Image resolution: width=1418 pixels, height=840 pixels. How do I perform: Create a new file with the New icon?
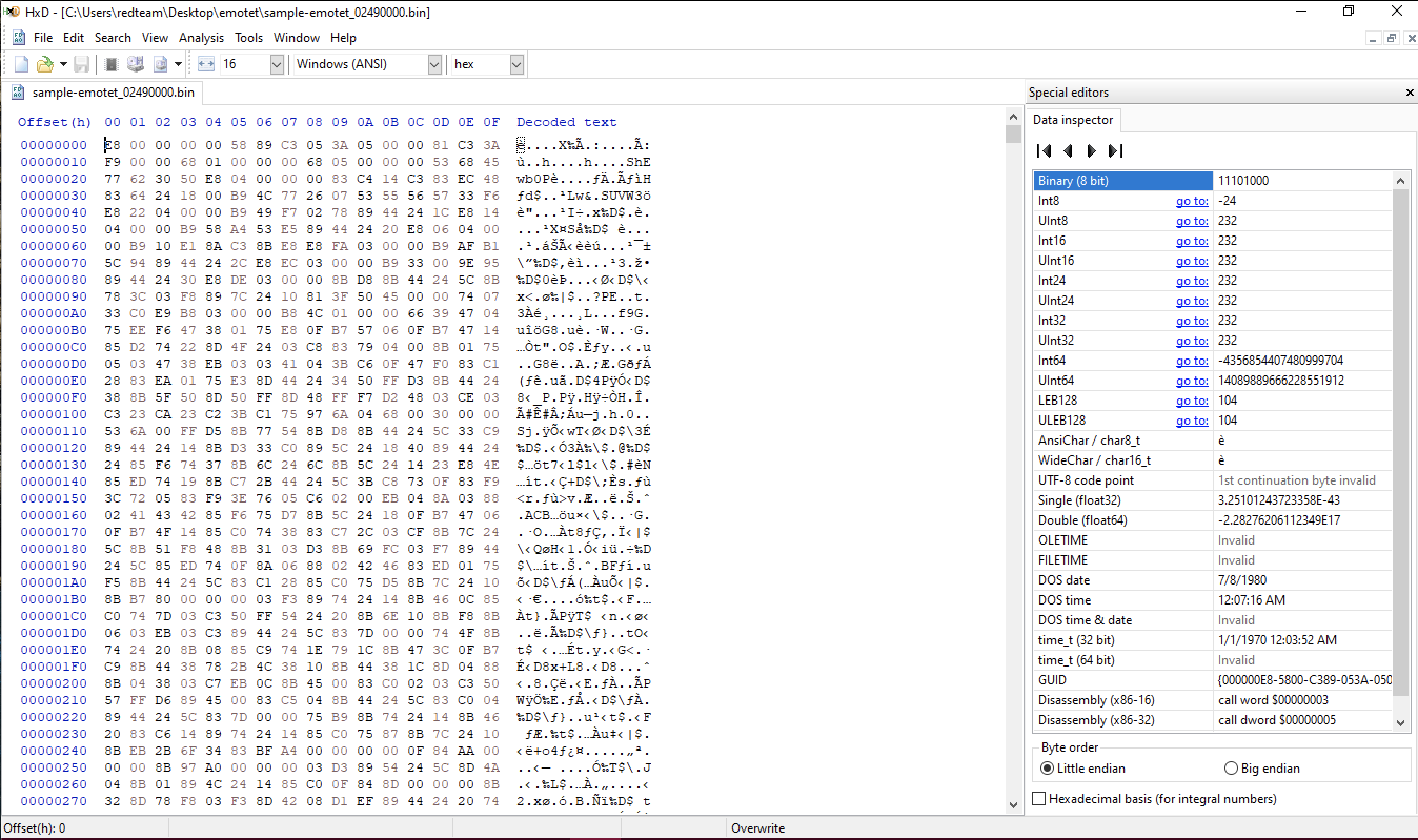[22, 65]
